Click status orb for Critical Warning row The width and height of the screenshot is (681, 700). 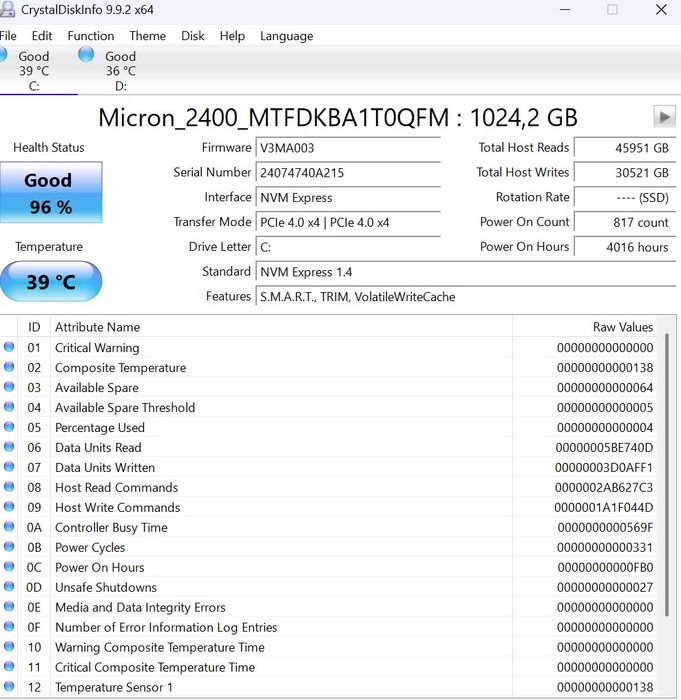point(9,346)
